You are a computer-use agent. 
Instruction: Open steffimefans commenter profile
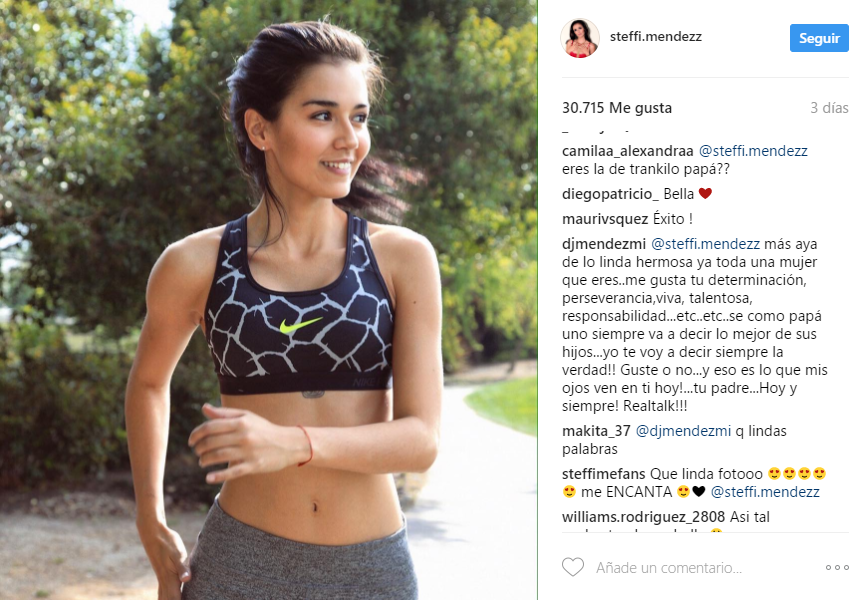pyautogui.click(x=603, y=473)
